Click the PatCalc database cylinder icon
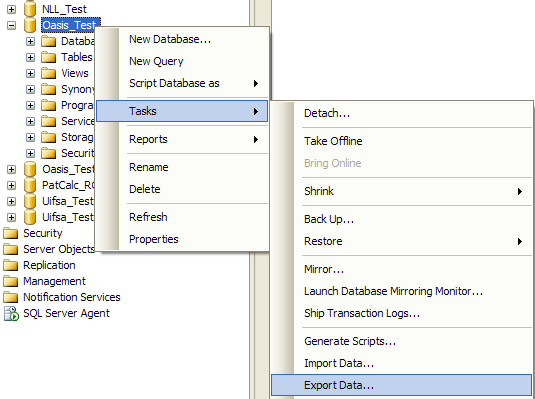This screenshot has width=535, height=399. pos(30,185)
